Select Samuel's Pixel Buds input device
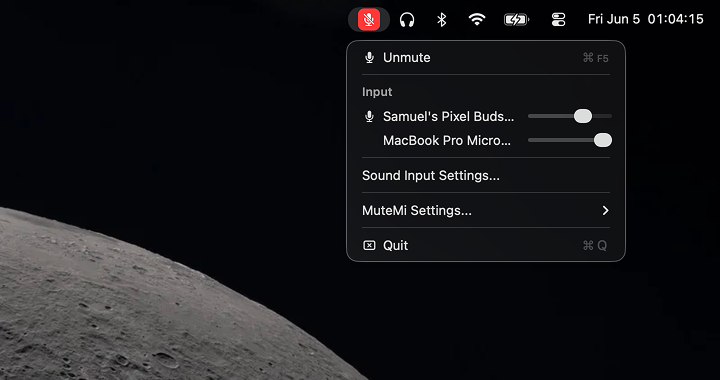The height and width of the screenshot is (380, 720). pos(449,117)
